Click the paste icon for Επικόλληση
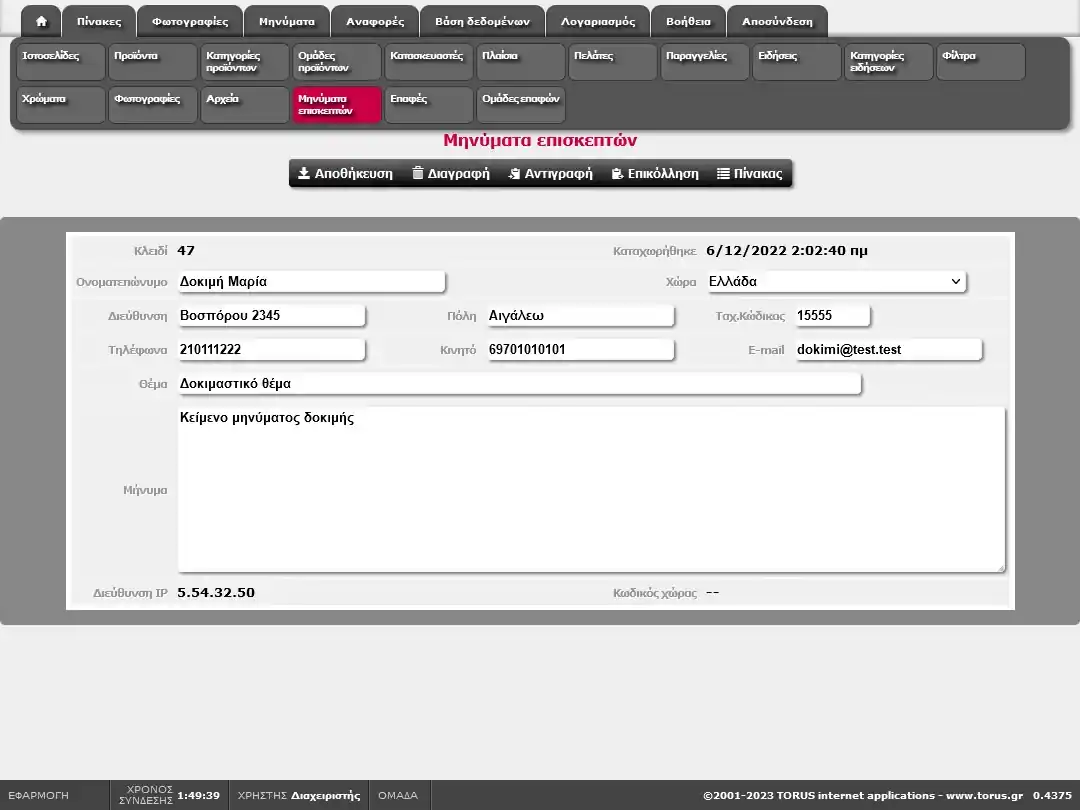Viewport: 1080px width, 810px height. tap(618, 173)
